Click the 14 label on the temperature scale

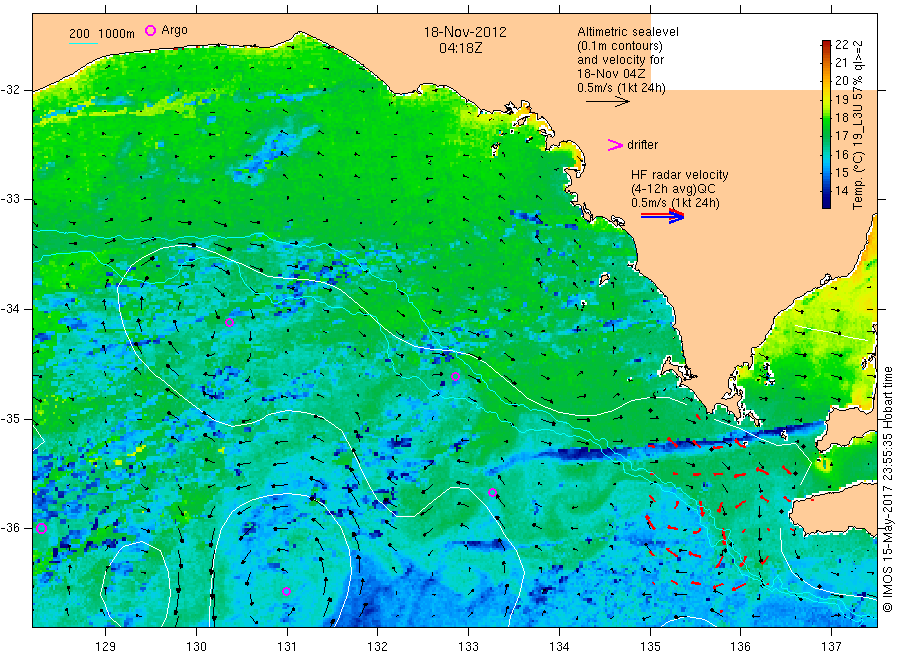[x=841, y=191]
